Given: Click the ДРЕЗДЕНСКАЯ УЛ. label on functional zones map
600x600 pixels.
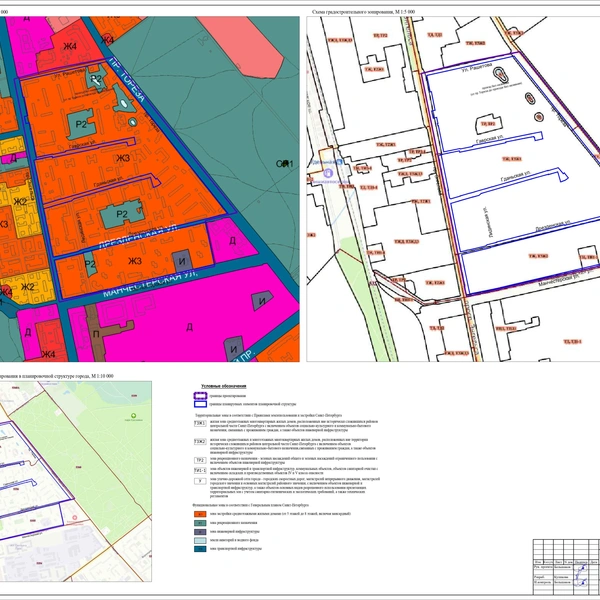Looking at the screenshot, I should pos(139,236).
